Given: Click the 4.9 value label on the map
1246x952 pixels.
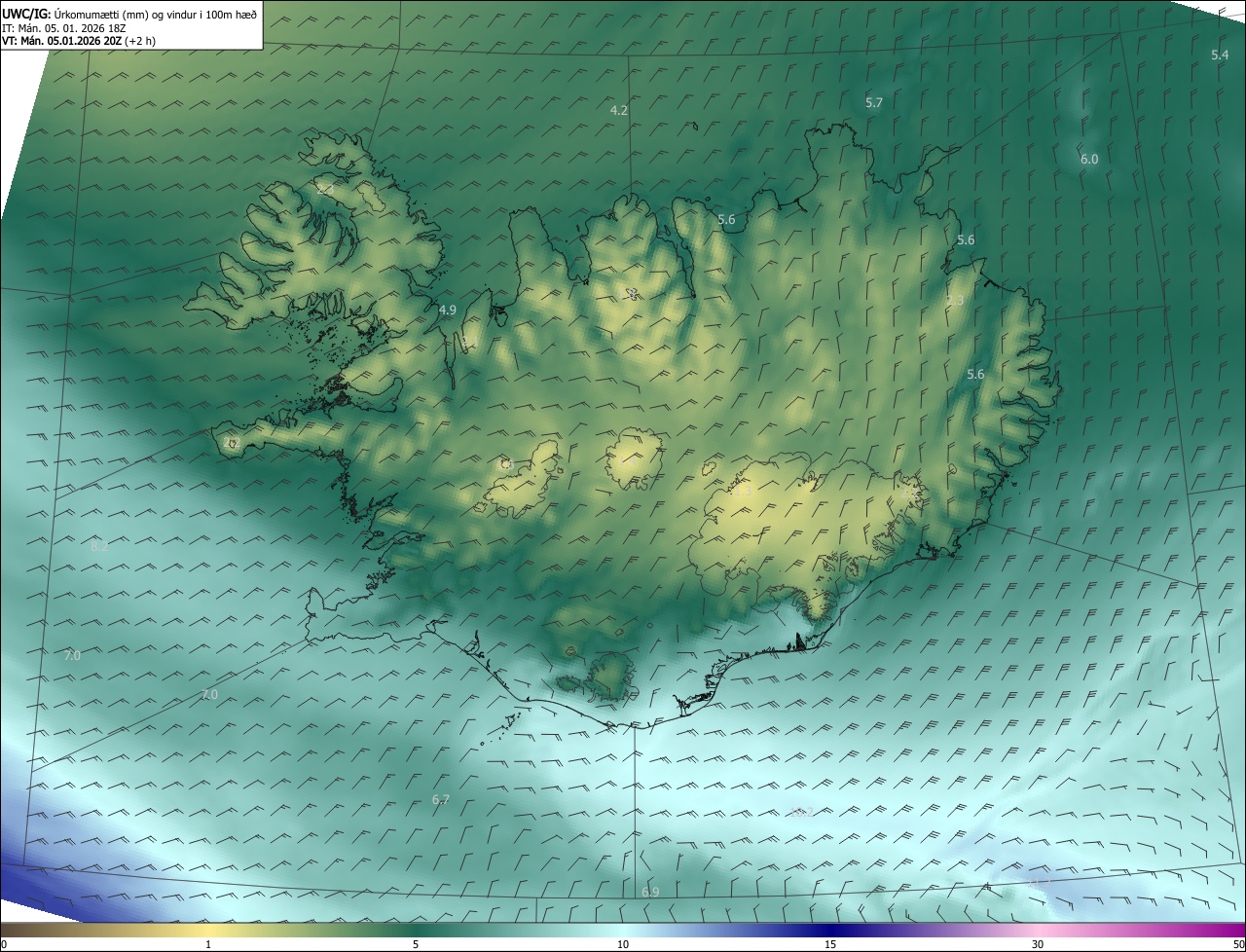Looking at the screenshot, I should tap(448, 310).
